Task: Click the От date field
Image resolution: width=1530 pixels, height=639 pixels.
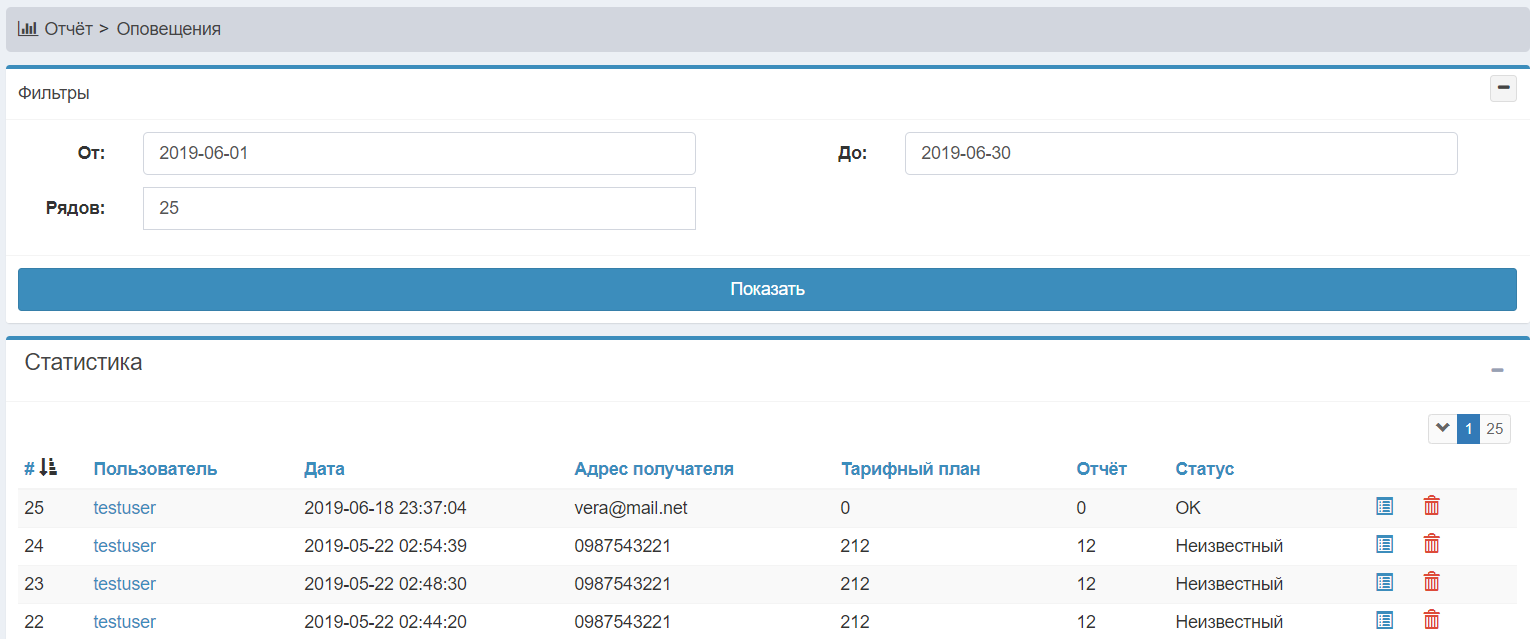Action: [419, 154]
